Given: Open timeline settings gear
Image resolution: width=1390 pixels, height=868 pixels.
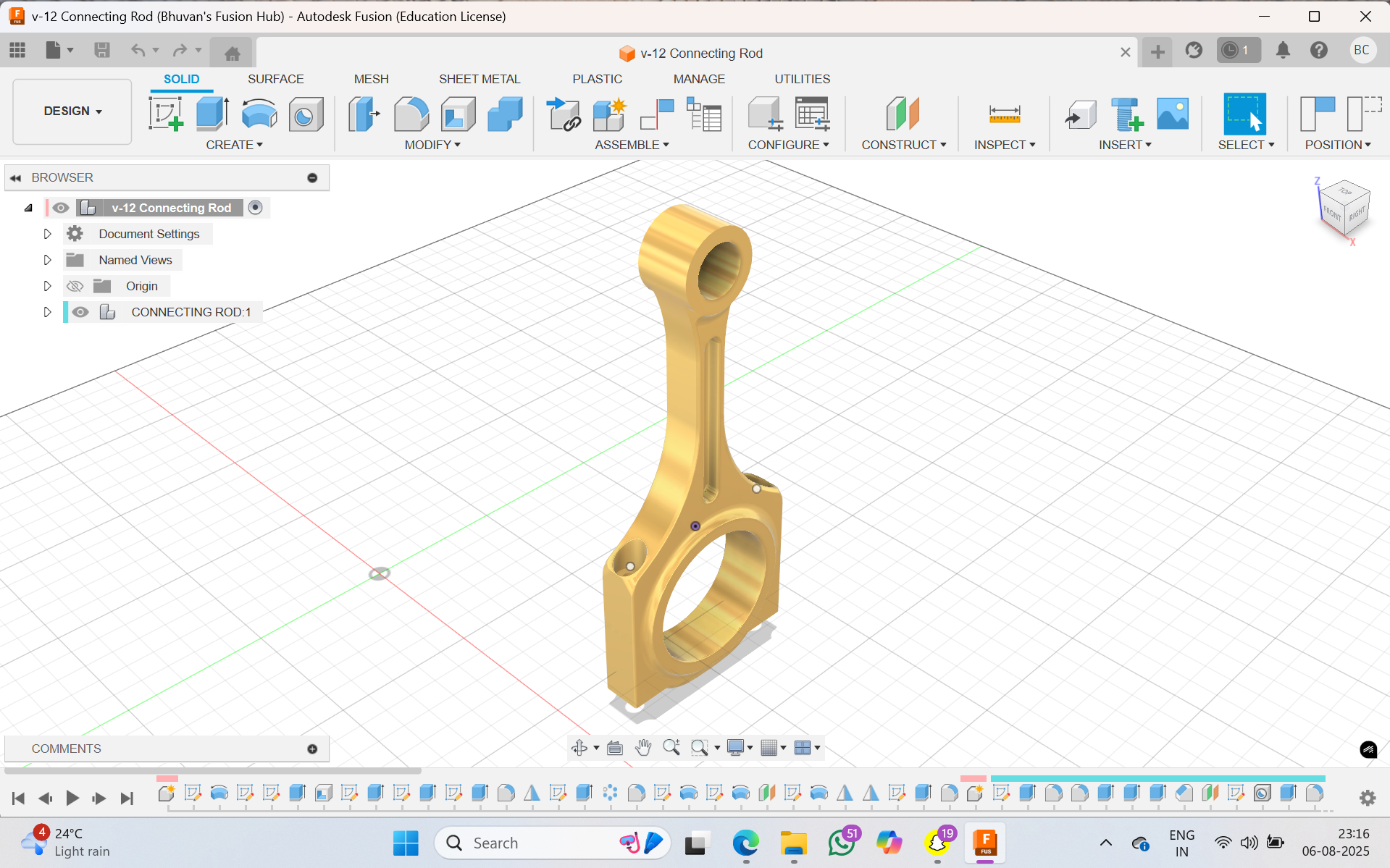Looking at the screenshot, I should point(1367,798).
